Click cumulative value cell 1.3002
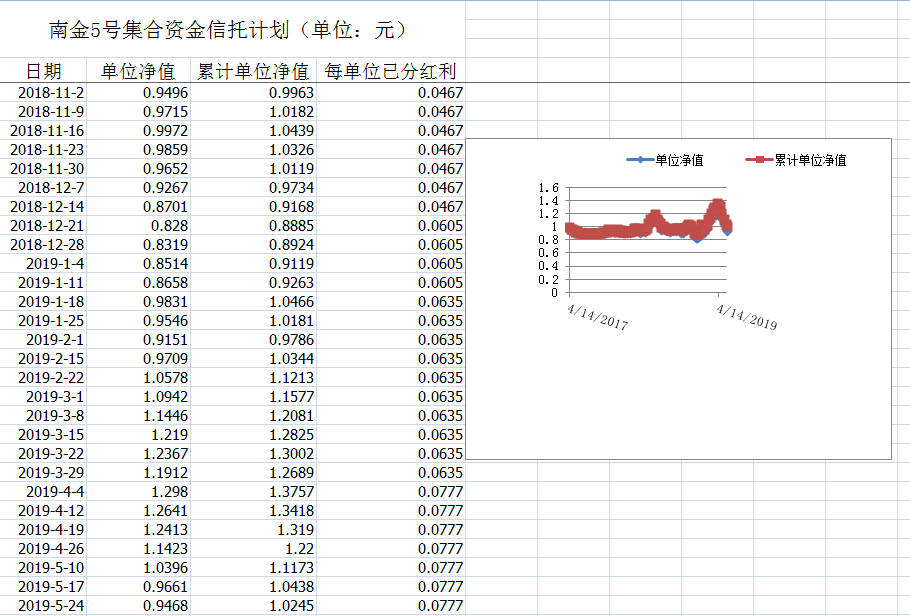 click(x=254, y=453)
